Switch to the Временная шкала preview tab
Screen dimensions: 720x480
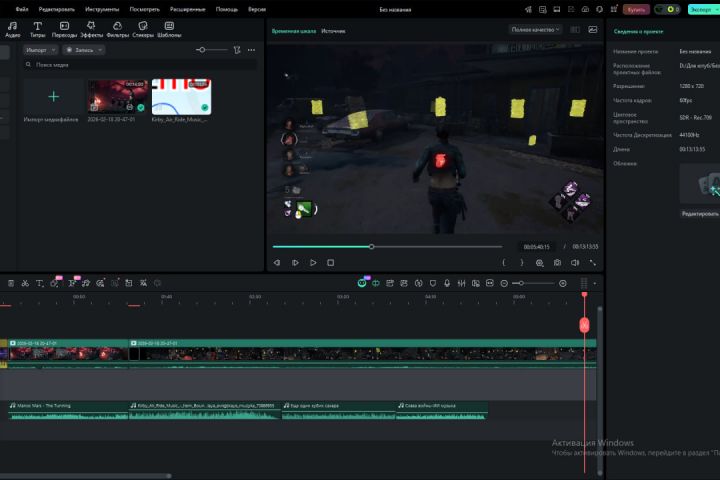pos(294,31)
